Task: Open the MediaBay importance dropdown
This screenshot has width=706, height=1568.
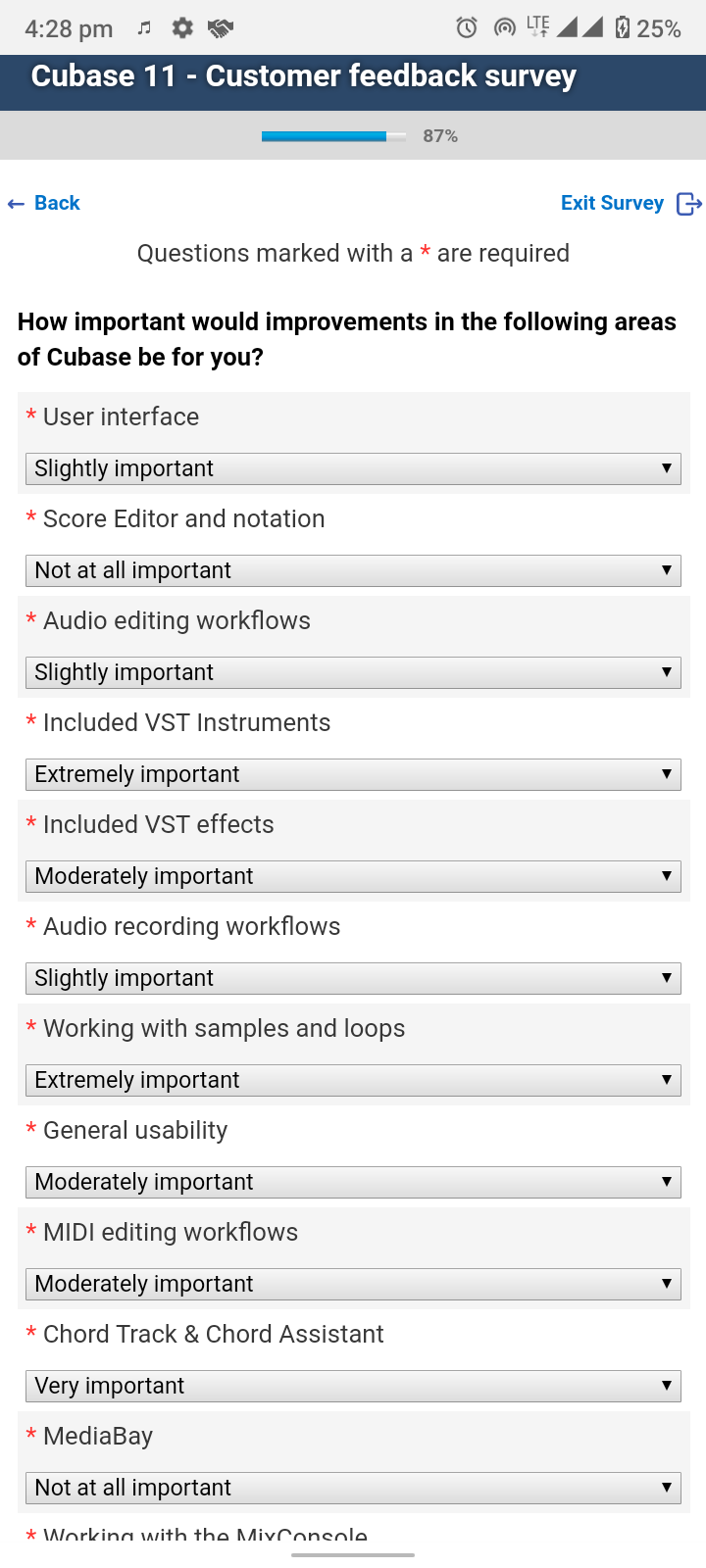Action: tap(353, 1488)
